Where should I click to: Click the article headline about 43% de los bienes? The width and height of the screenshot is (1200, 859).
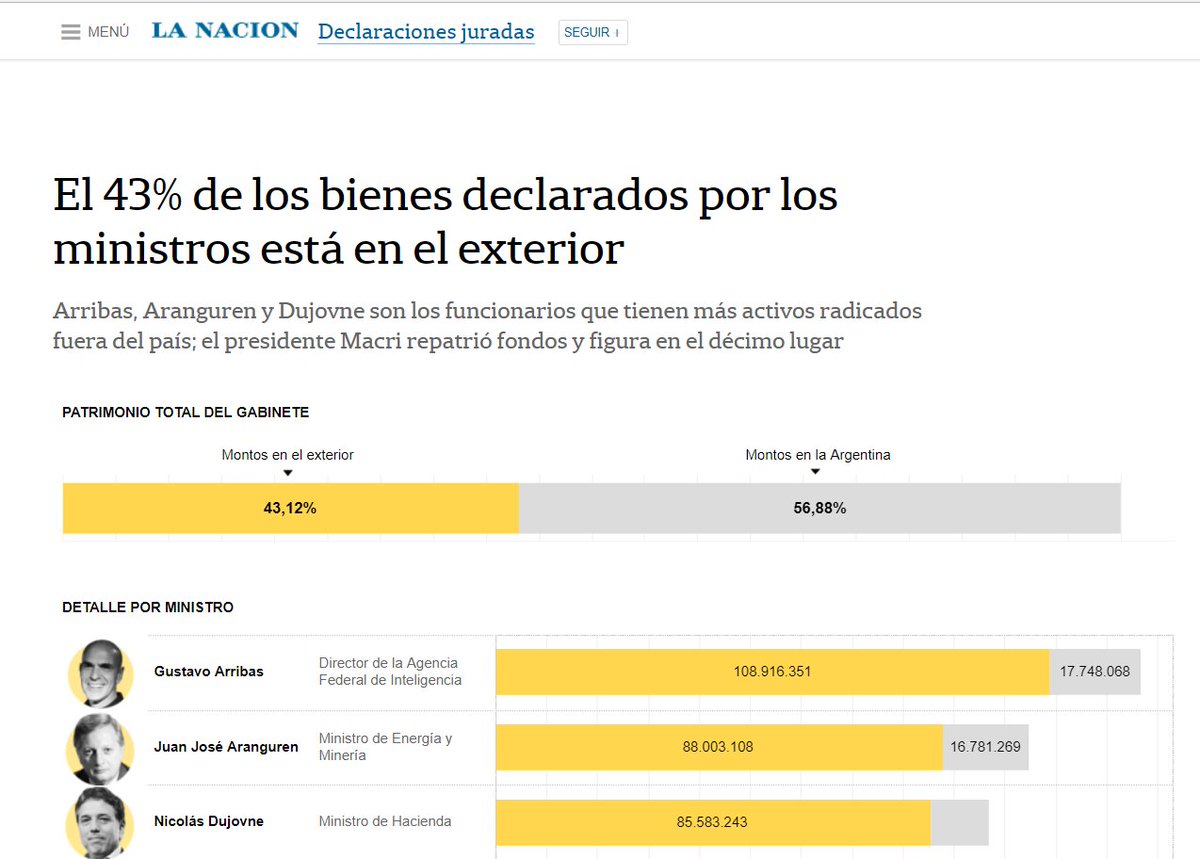(x=445, y=221)
